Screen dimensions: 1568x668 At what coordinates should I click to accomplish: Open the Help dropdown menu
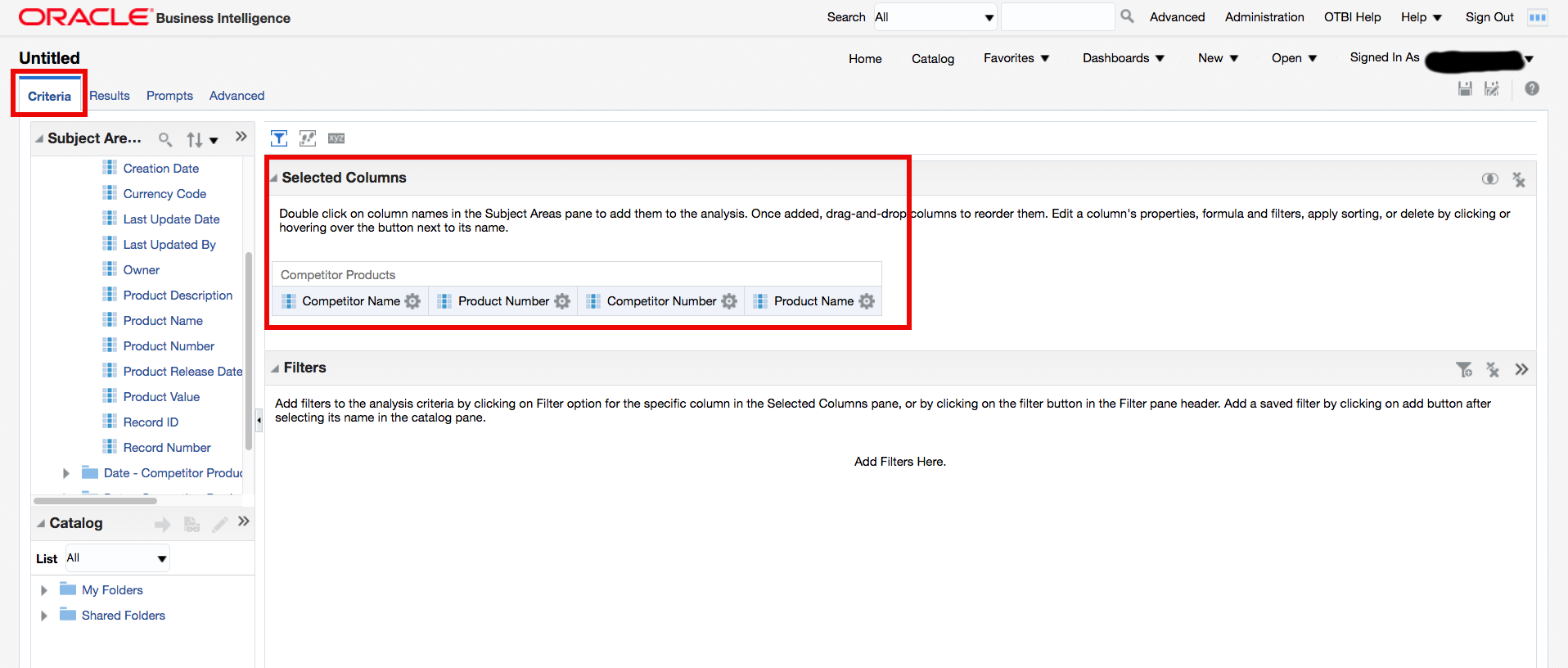(1421, 17)
